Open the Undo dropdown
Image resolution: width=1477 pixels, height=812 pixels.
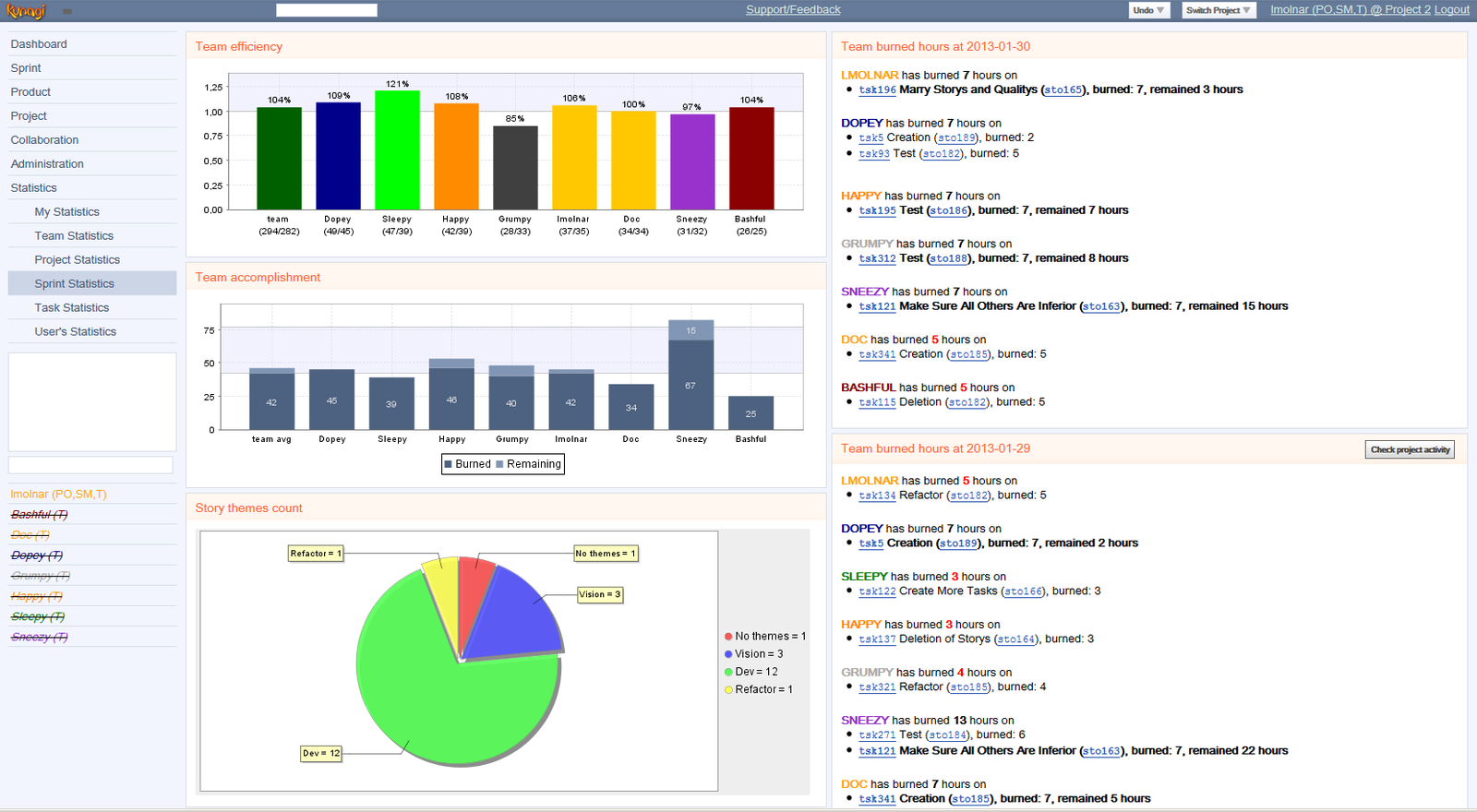[x=1149, y=10]
